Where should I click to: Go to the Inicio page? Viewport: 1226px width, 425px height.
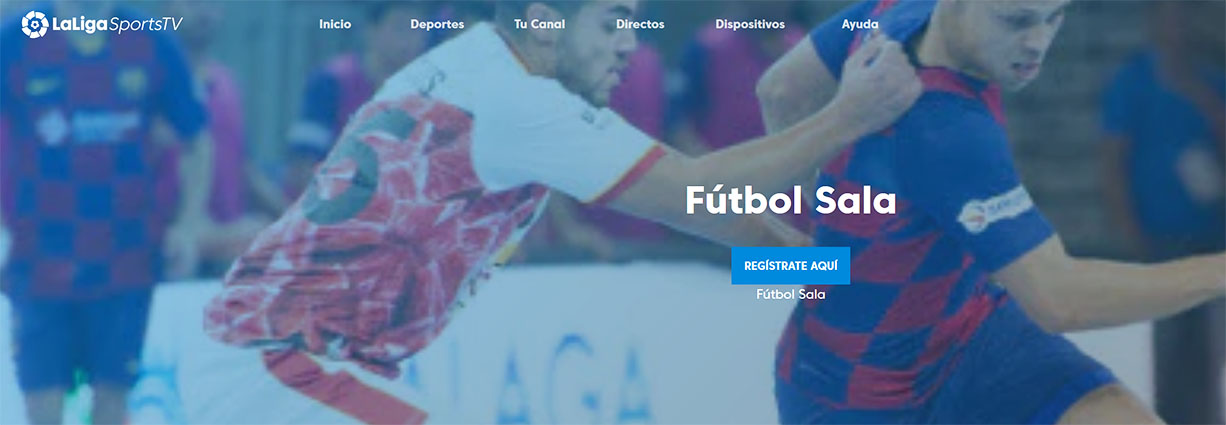click(x=335, y=24)
